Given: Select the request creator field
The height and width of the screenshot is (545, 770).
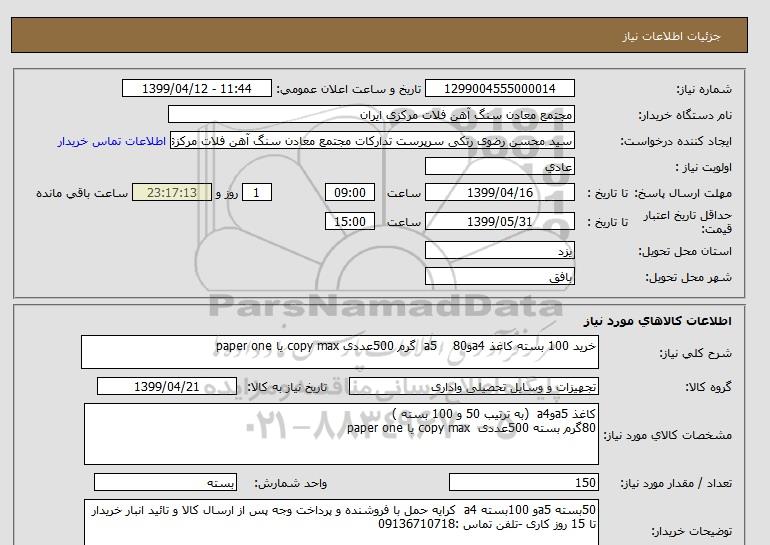Looking at the screenshot, I should click(372, 141).
